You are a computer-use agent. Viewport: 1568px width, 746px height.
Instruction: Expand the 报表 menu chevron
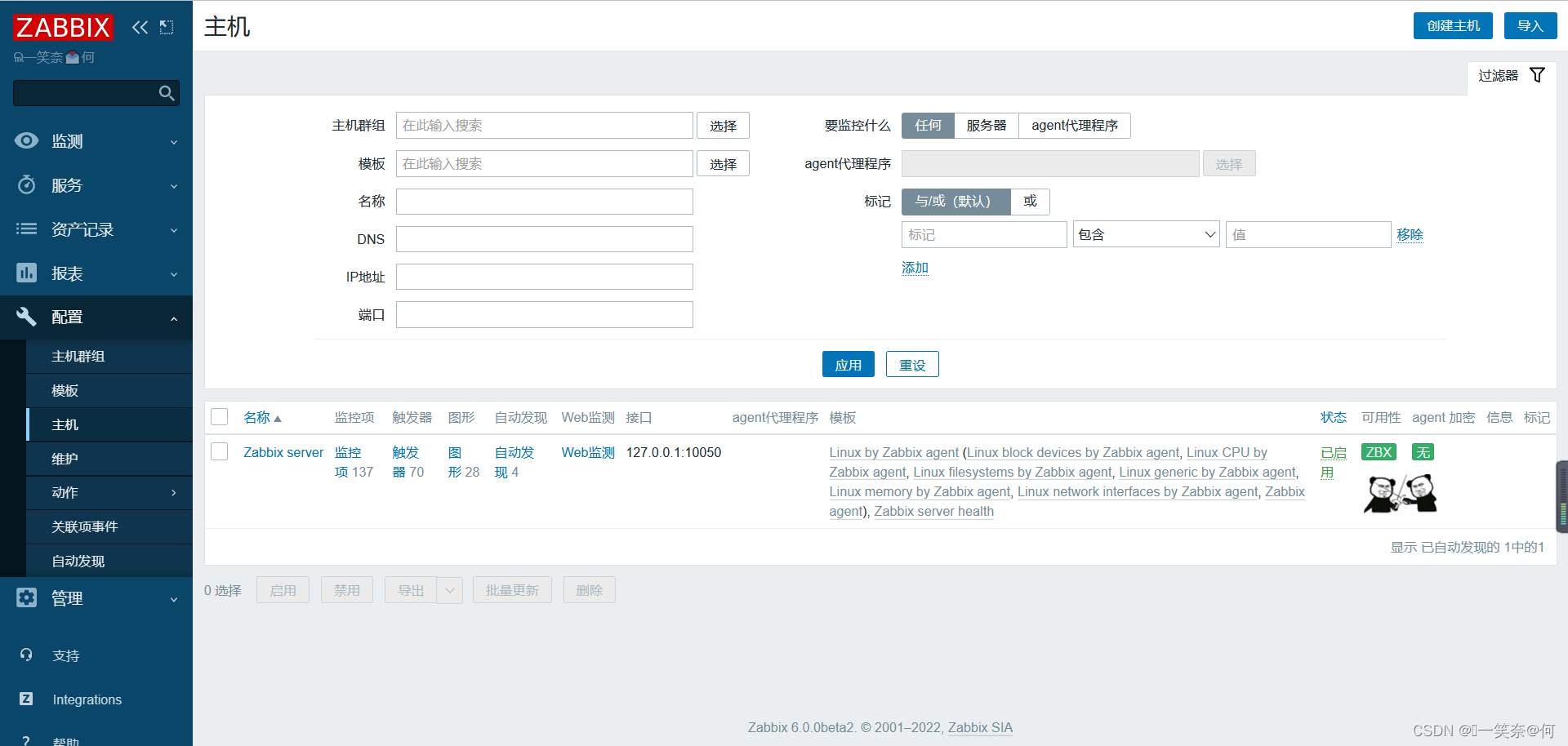coord(174,274)
